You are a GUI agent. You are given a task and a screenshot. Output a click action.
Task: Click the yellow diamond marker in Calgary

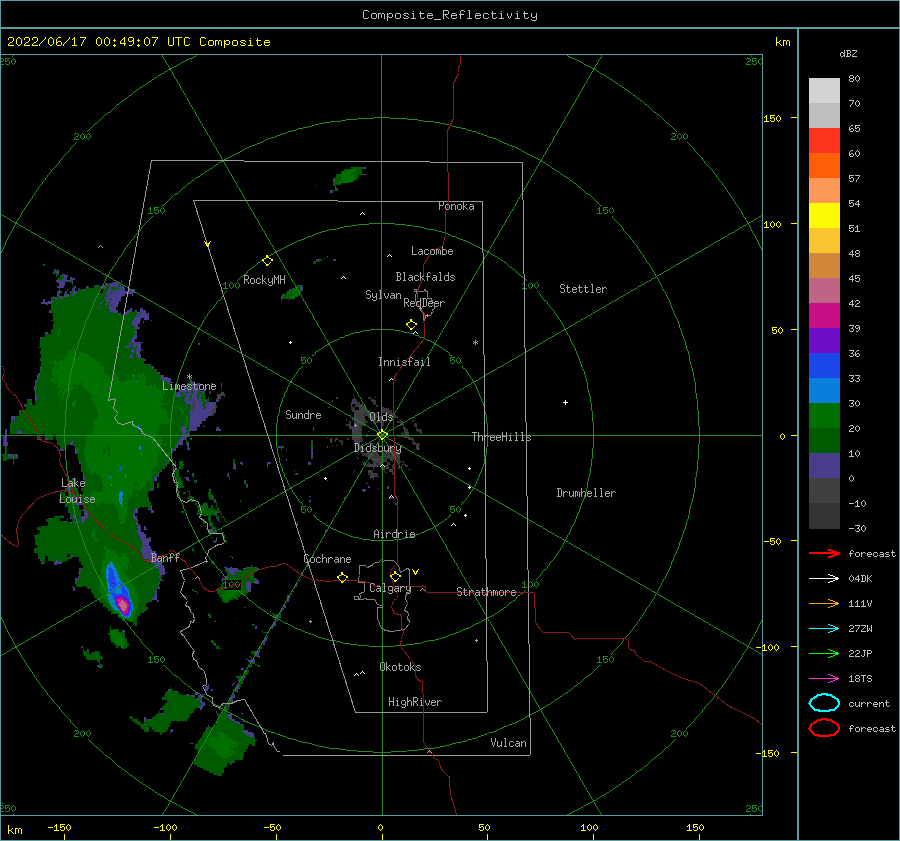point(395,576)
